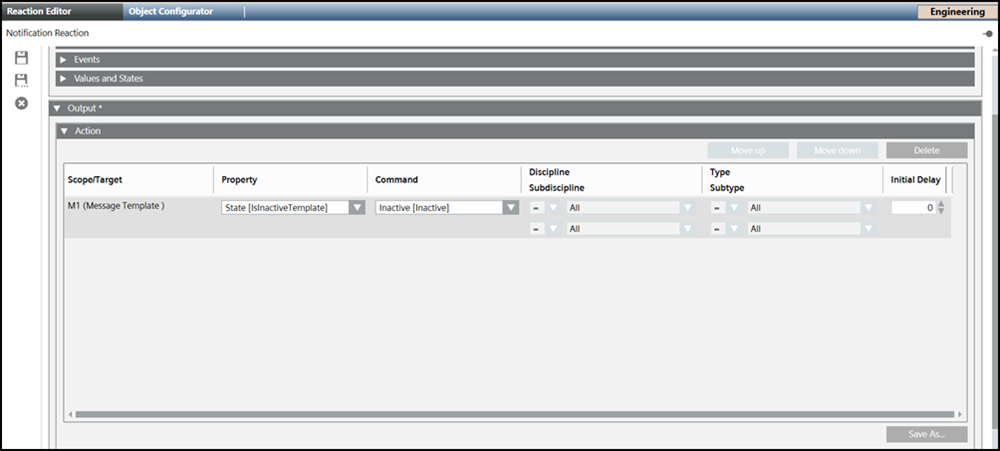Open the Property dropdown for State
The height and width of the screenshot is (451, 1000).
coord(355,208)
